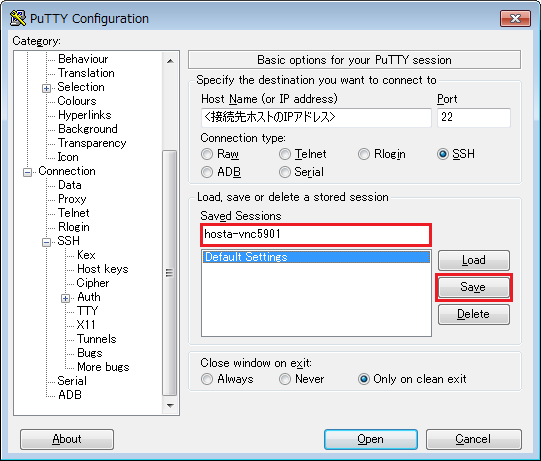Open the Hyperlinks category

(x=85, y=115)
